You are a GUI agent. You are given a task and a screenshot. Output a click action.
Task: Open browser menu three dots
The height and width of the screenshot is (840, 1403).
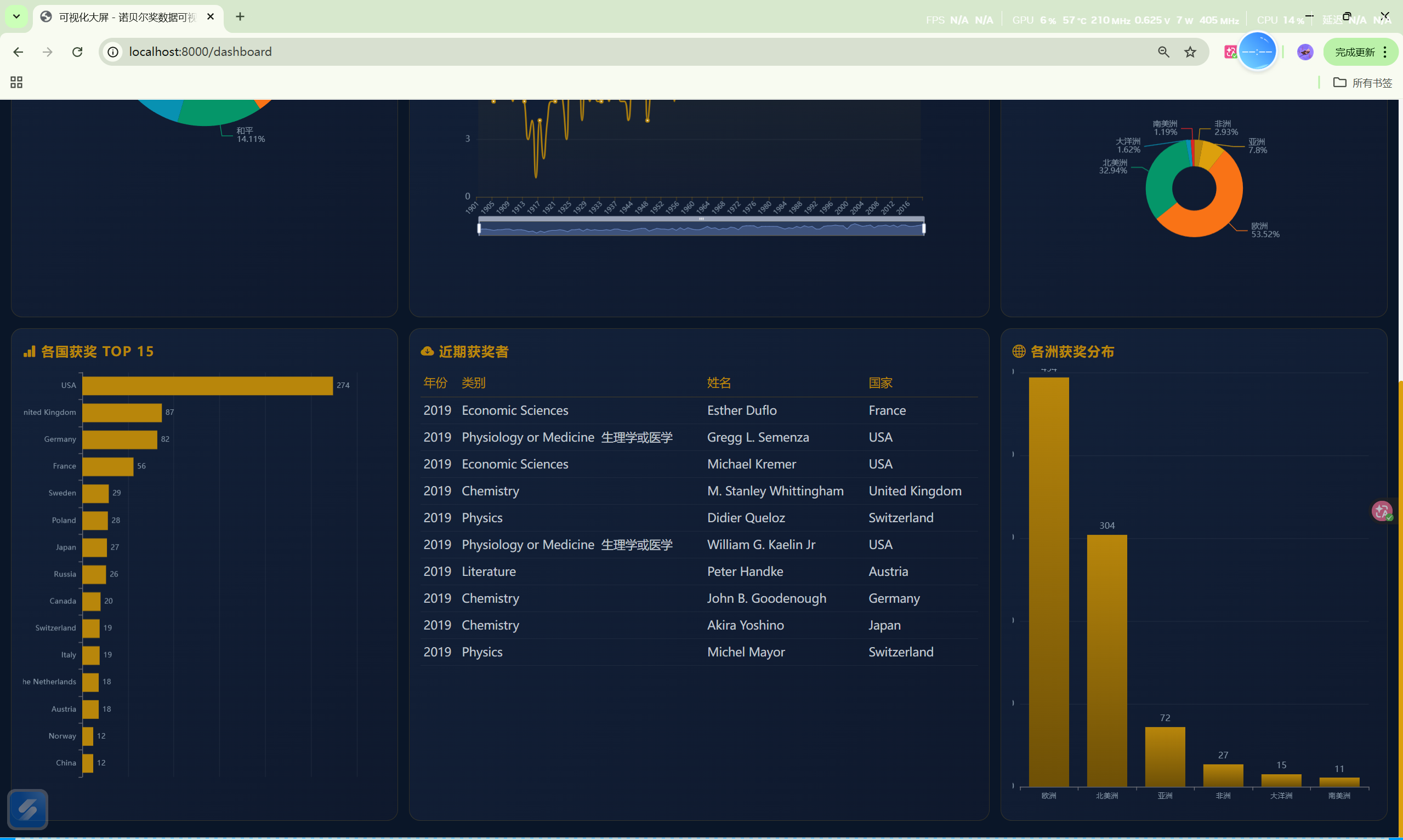click(x=1385, y=52)
